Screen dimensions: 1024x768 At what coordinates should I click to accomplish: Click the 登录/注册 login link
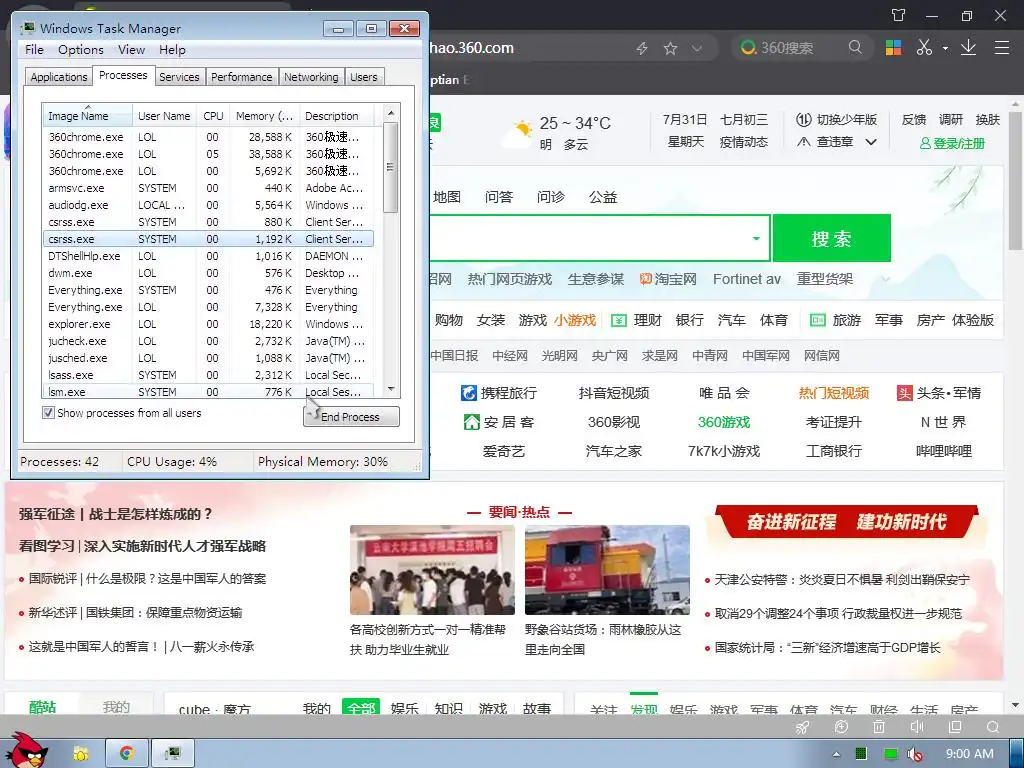point(952,143)
